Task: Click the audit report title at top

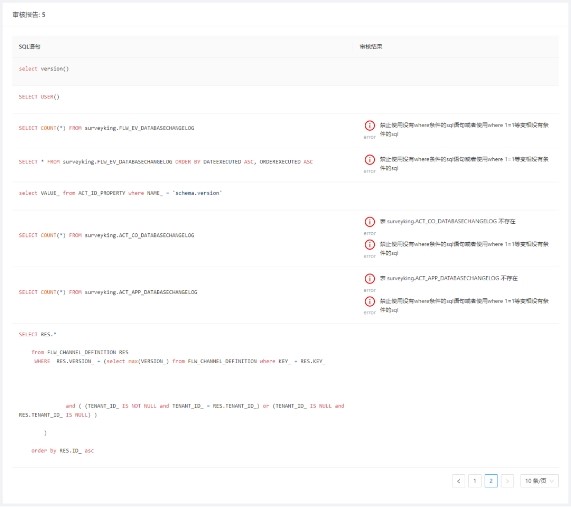Action: (29, 15)
